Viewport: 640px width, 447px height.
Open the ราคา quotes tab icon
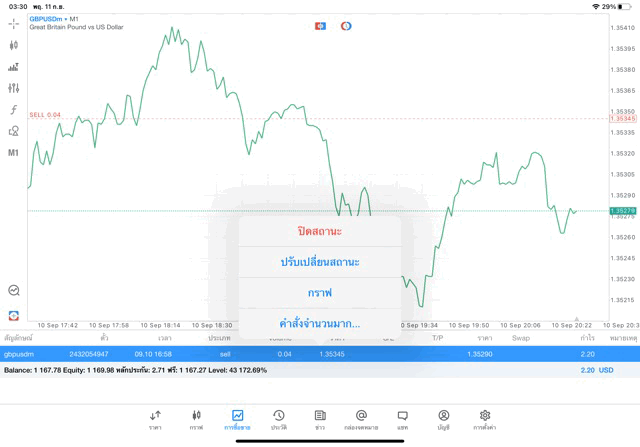point(155,418)
